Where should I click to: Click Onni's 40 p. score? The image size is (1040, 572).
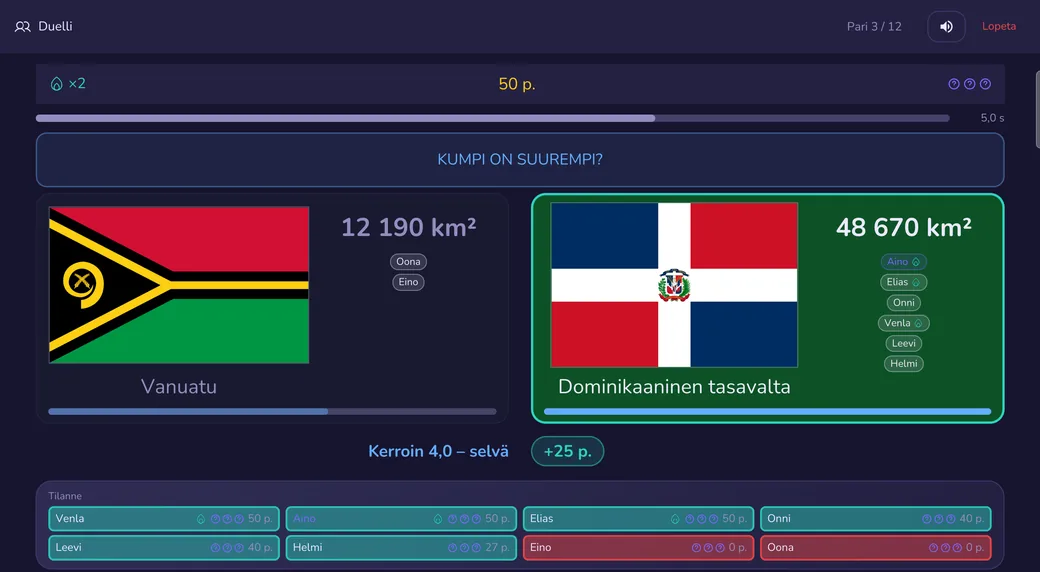pyautogui.click(x=972, y=520)
